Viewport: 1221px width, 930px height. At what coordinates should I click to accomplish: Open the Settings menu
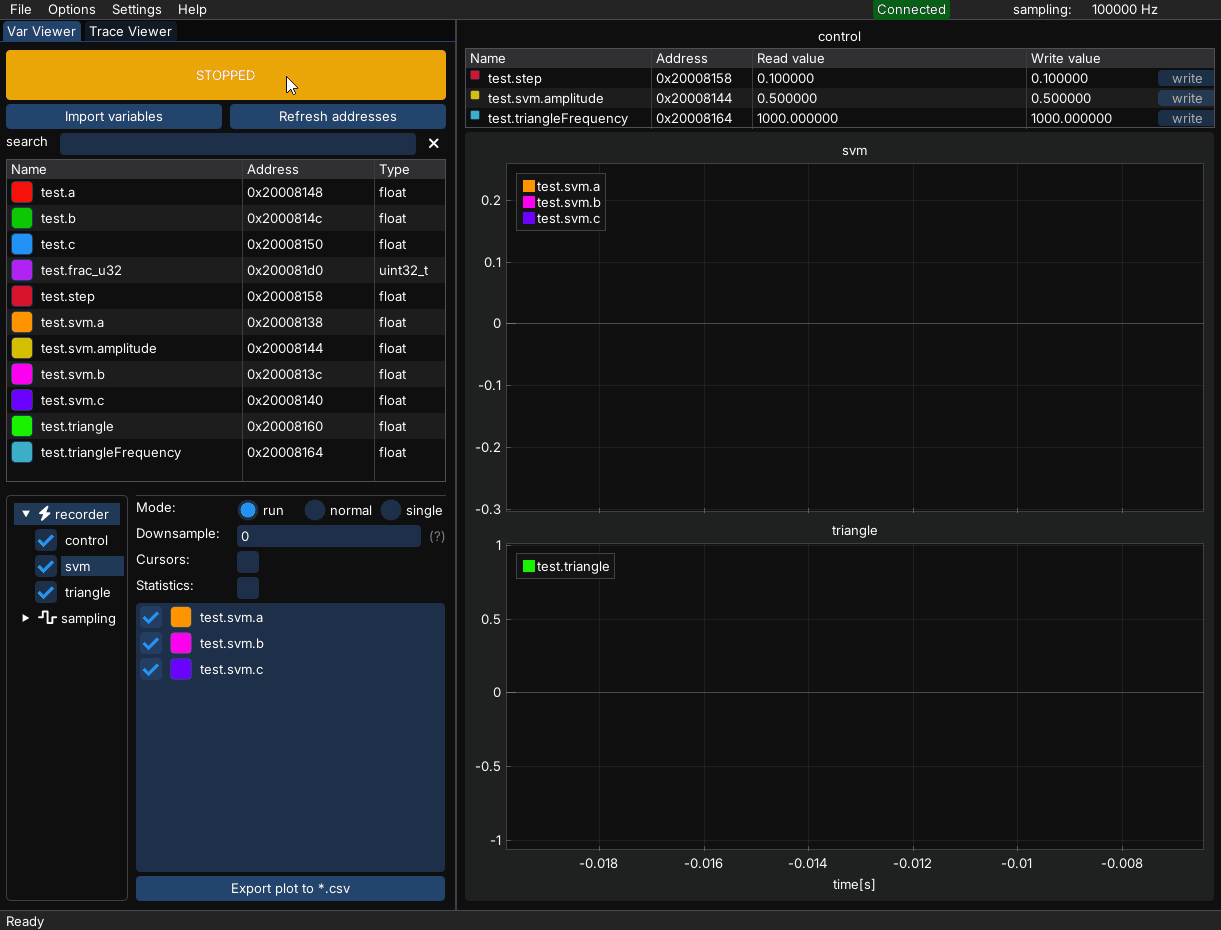pyautogui.click(x=137, y=9)
